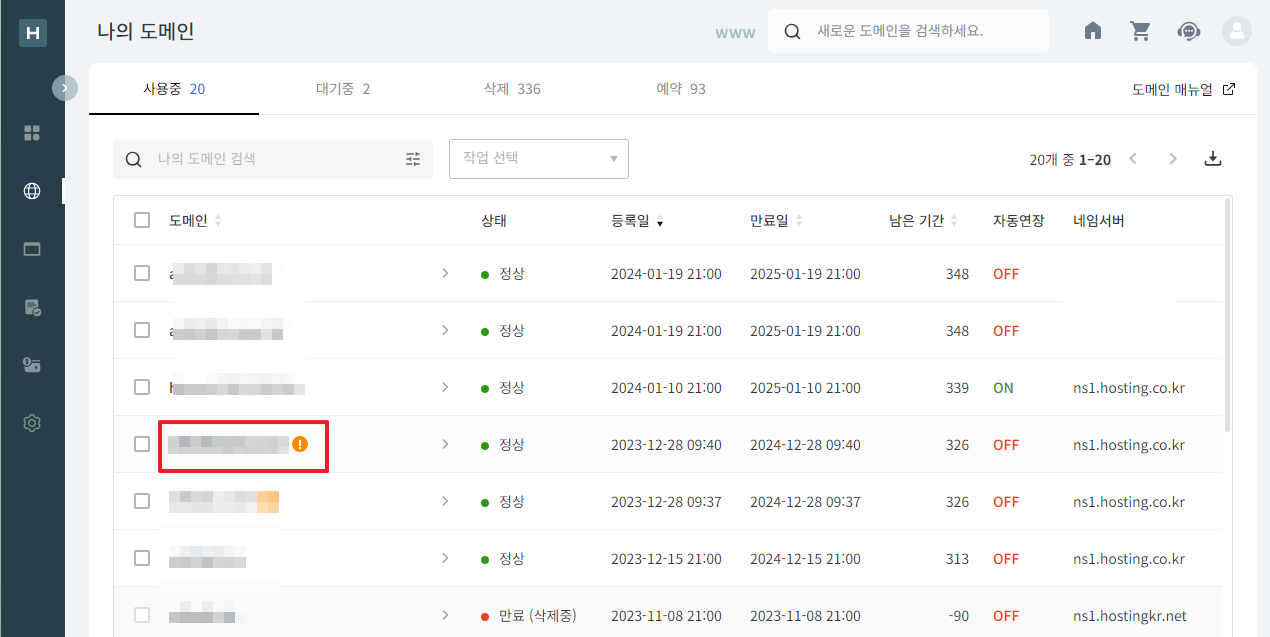The image size is (1270, 637).
Task: Check the first domain row checkbox
Action: point(142,273)
